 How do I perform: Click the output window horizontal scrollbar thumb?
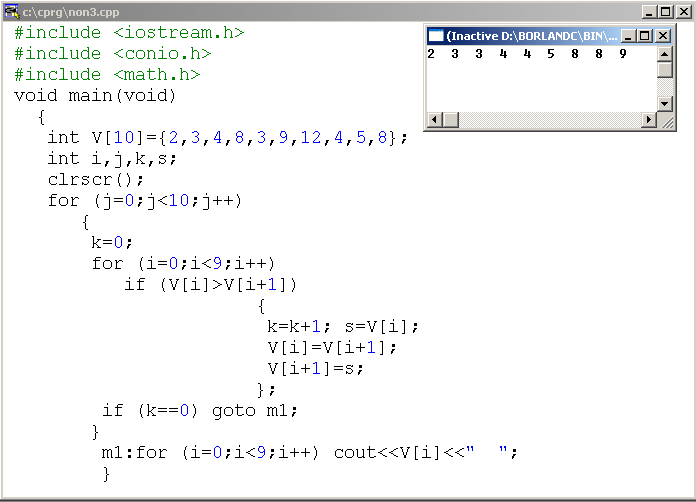pyautogui.click(x=451, y=120)
